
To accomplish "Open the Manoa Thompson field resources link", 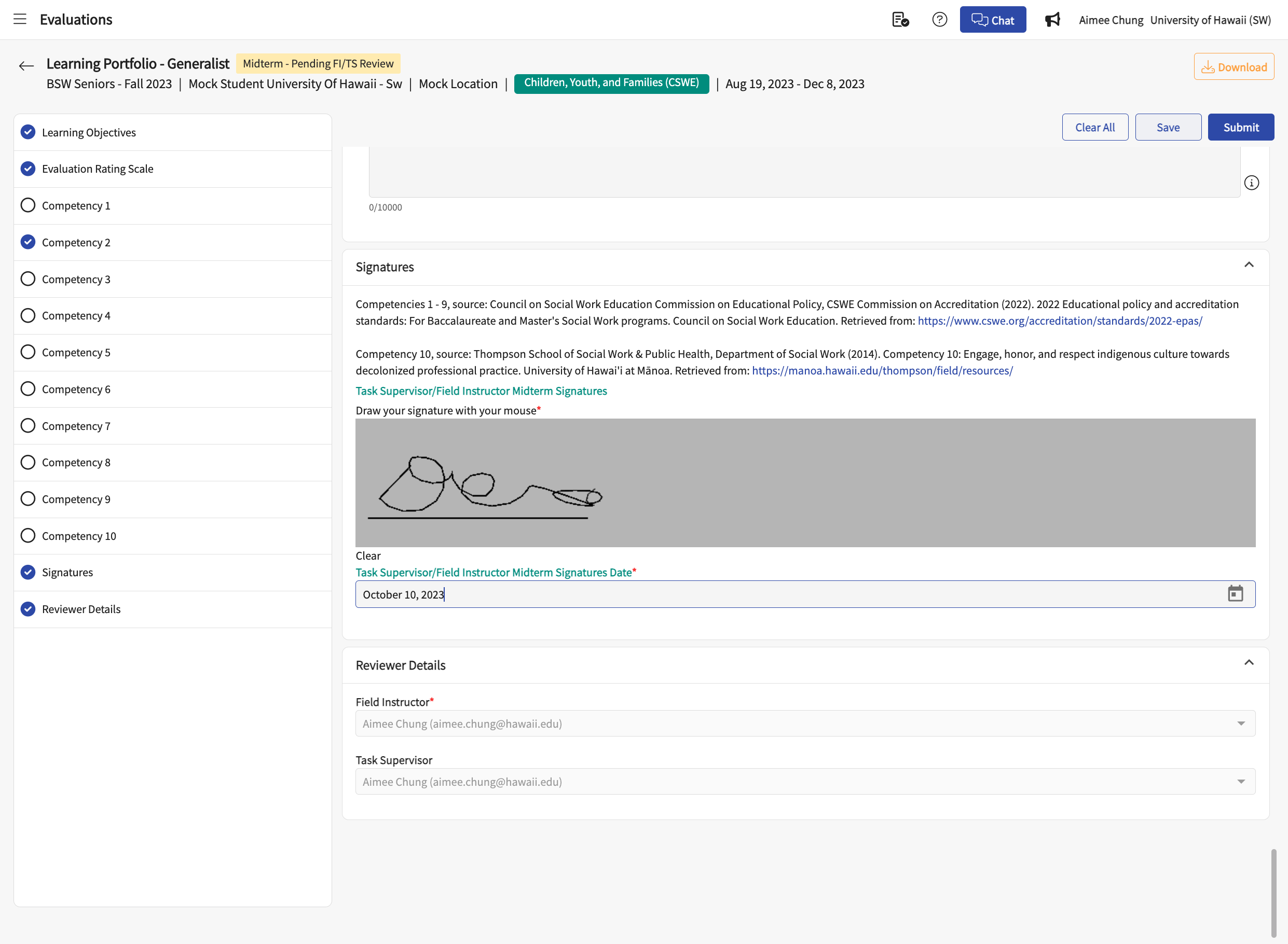I will (x=882, y=370).
